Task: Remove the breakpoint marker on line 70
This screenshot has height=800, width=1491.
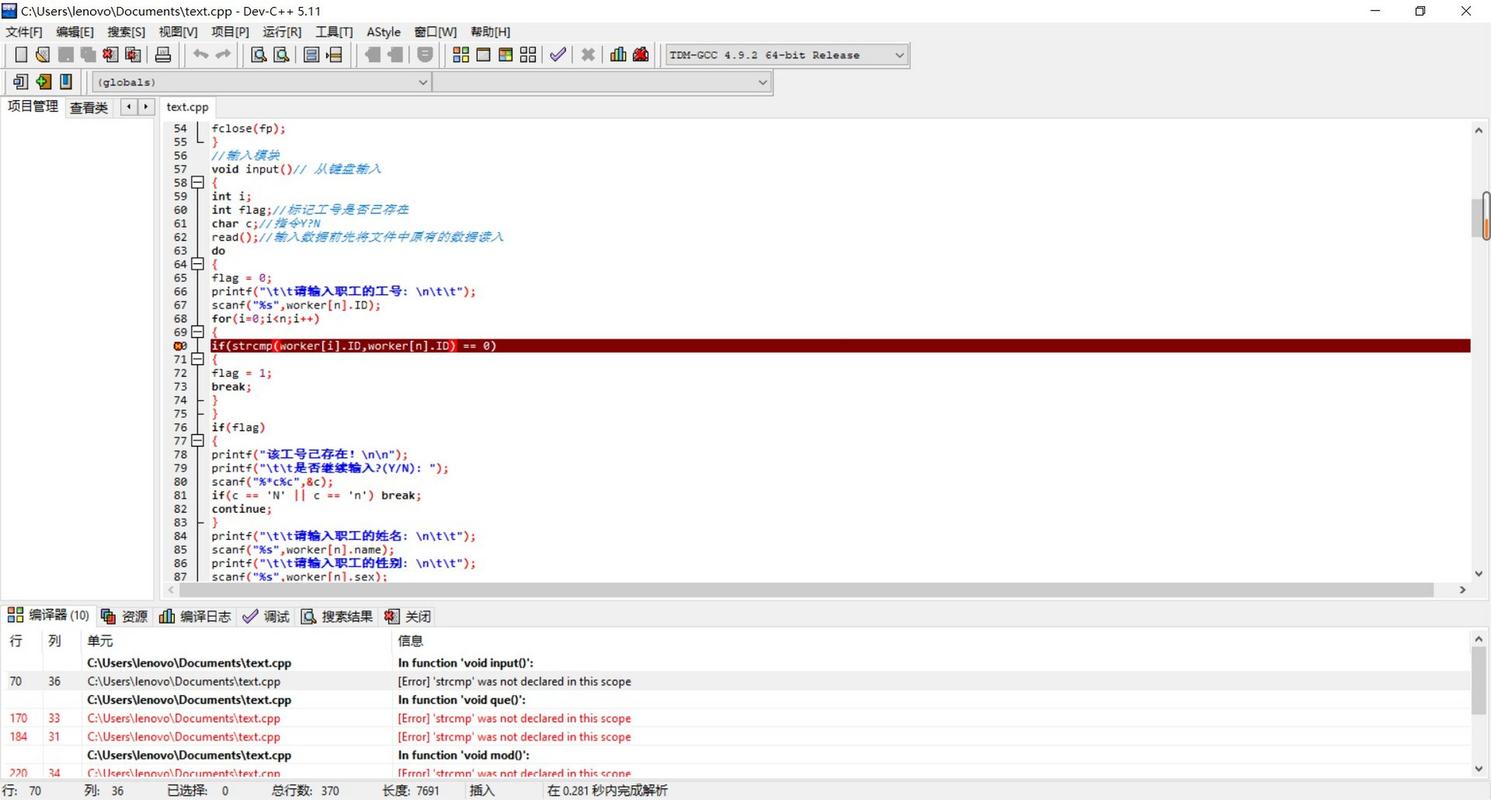Action: [180, 346]
